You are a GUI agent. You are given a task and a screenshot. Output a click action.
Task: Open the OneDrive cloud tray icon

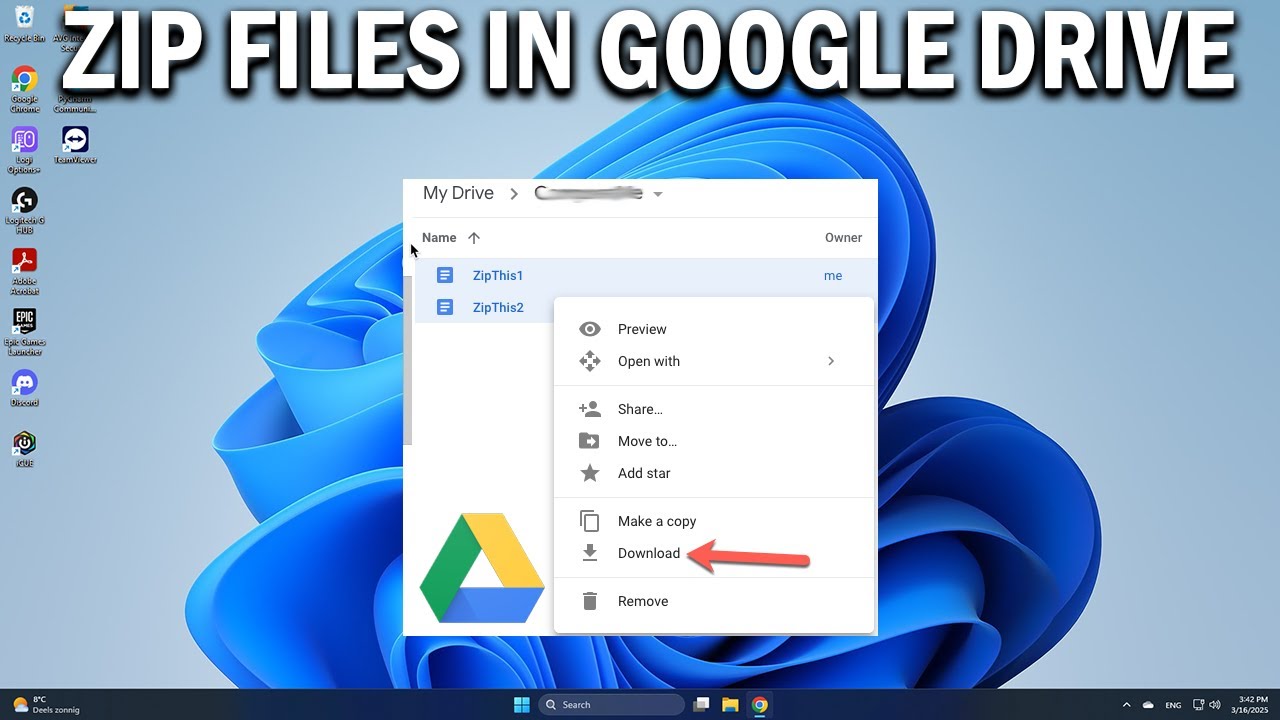pos(1149,705)
